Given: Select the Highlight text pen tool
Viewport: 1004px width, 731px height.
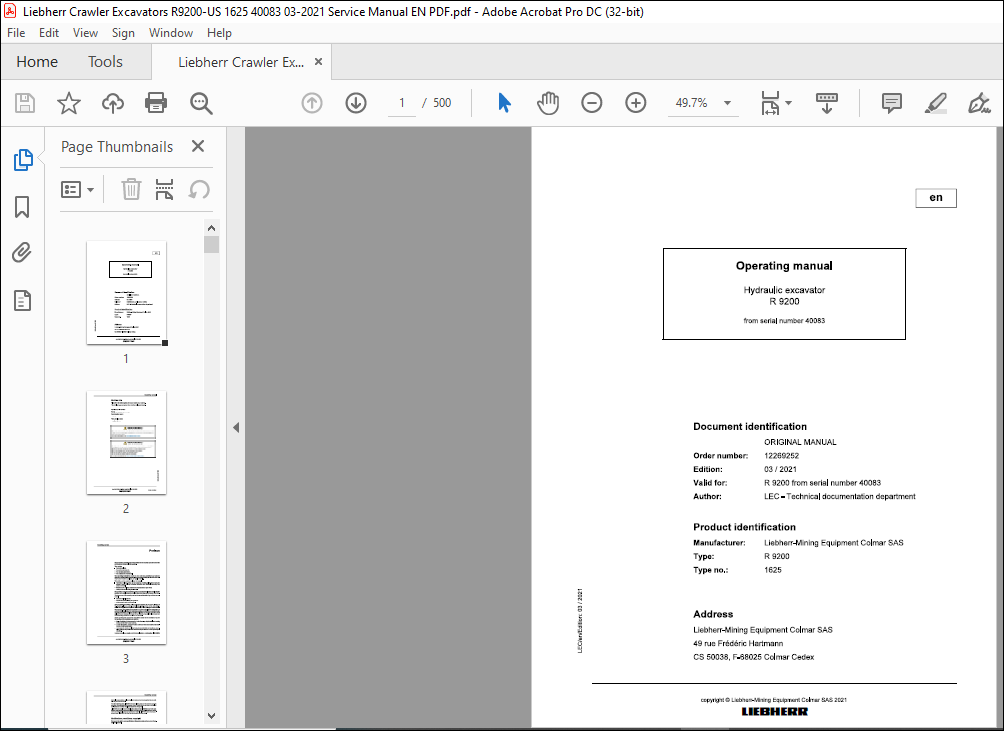Looking at the screenshot, I should [936, 103].
